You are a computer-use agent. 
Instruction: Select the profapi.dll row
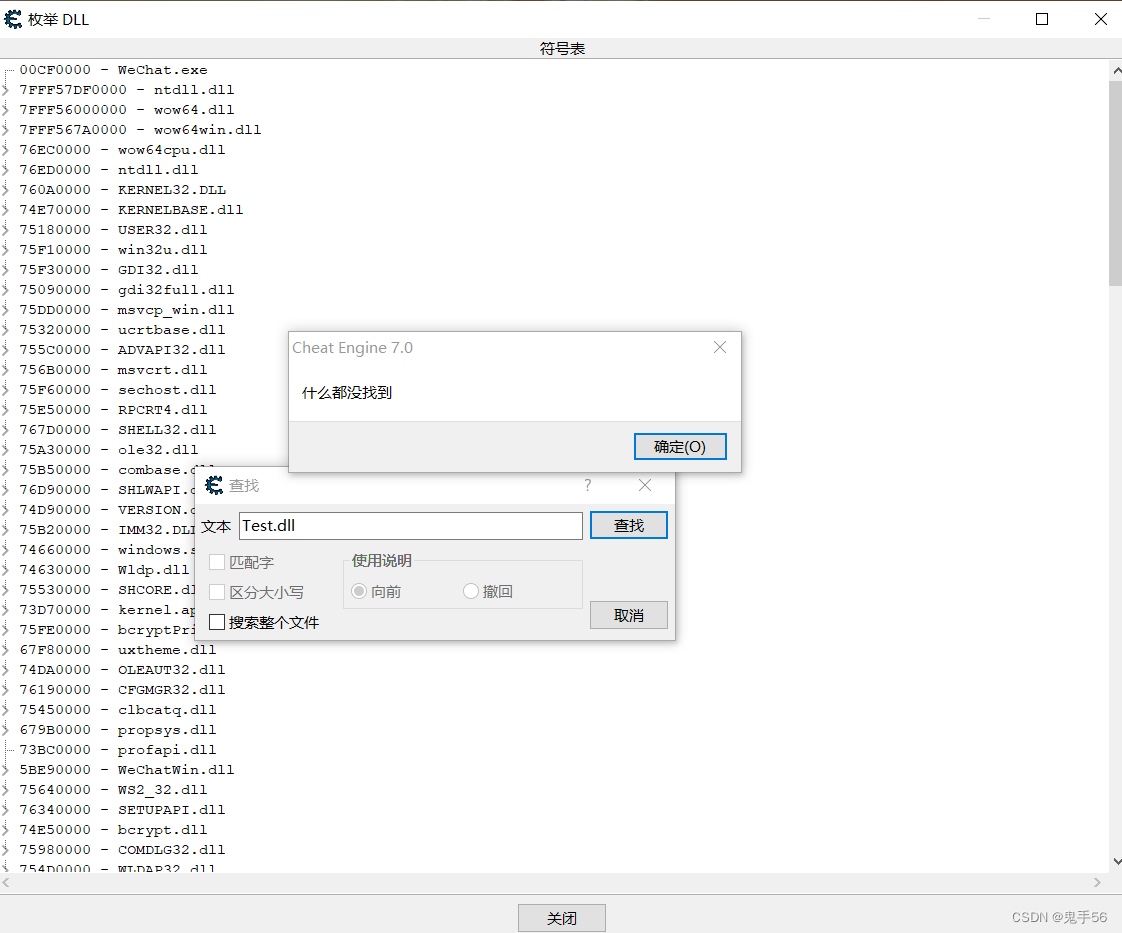pyautogui.click(x=117, y=750)
